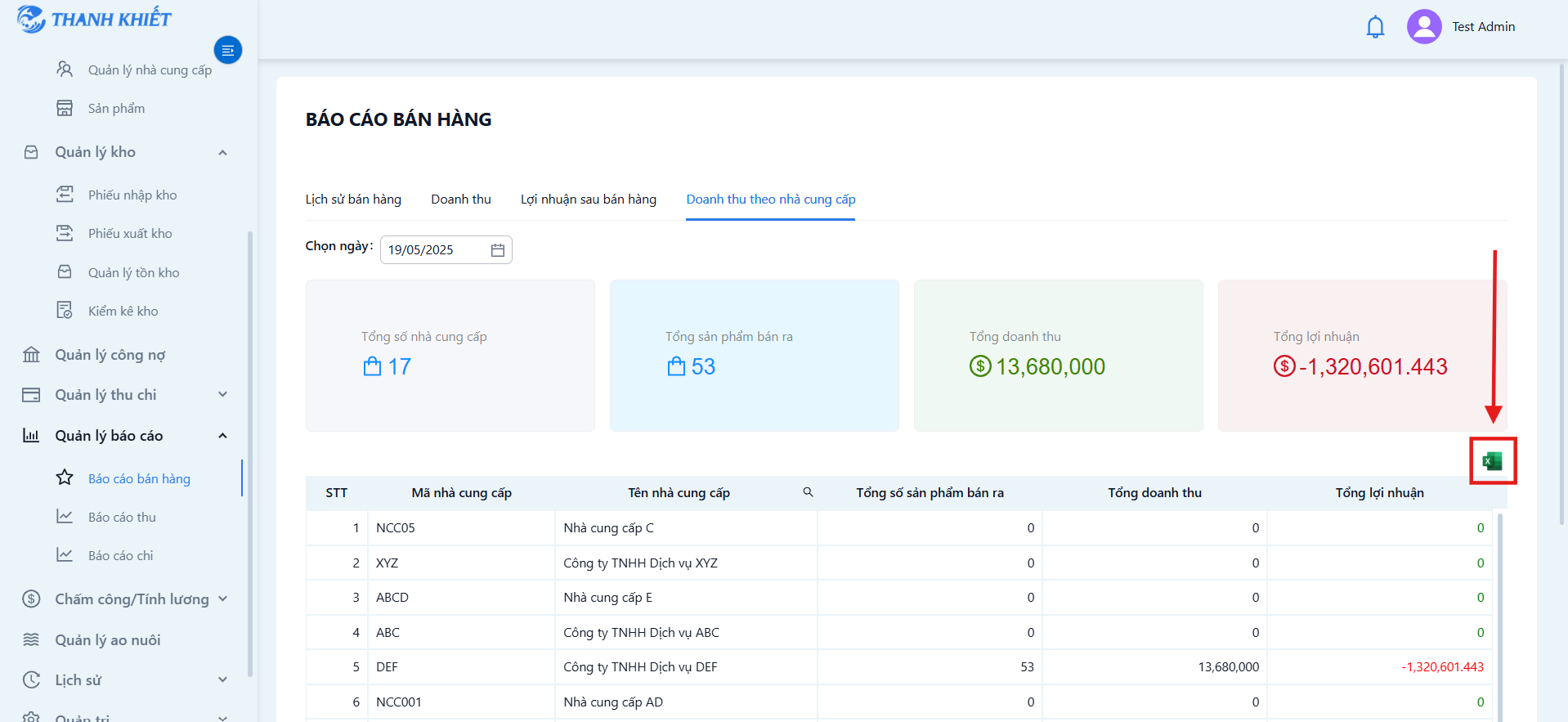Viewport: 1568px width, 722px height.
Task: Click the waves icon for Quản lý ao nuôi
Action: (x=31, y=639)
